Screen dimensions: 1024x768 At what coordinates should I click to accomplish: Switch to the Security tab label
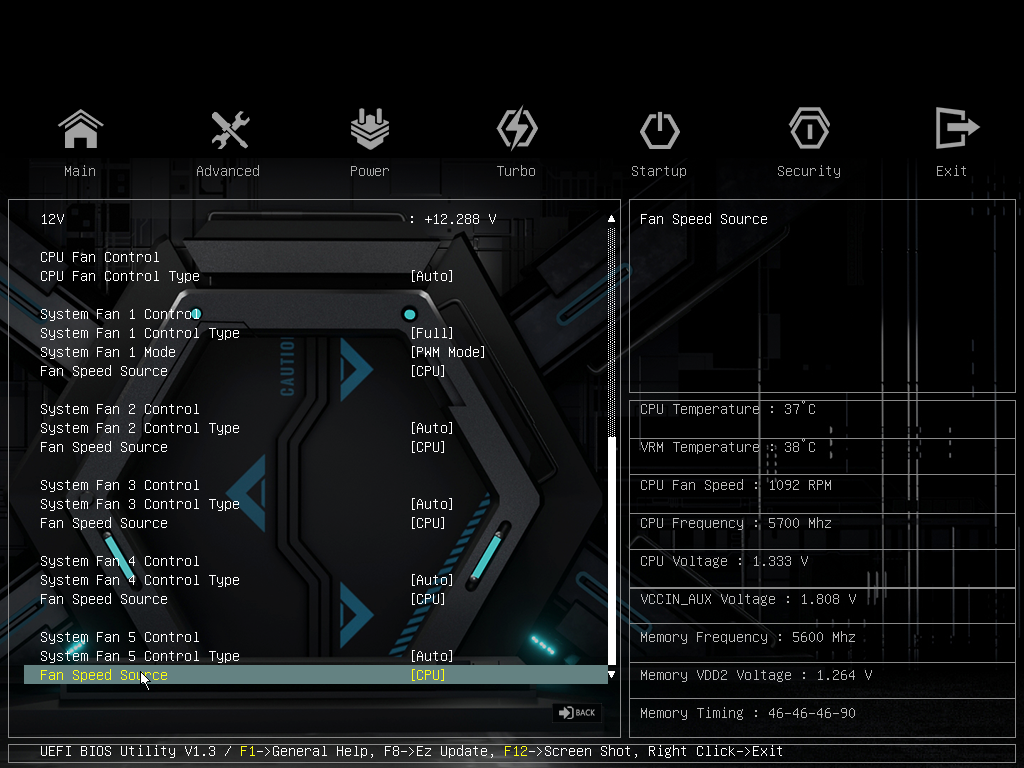[x=808, y=171]
